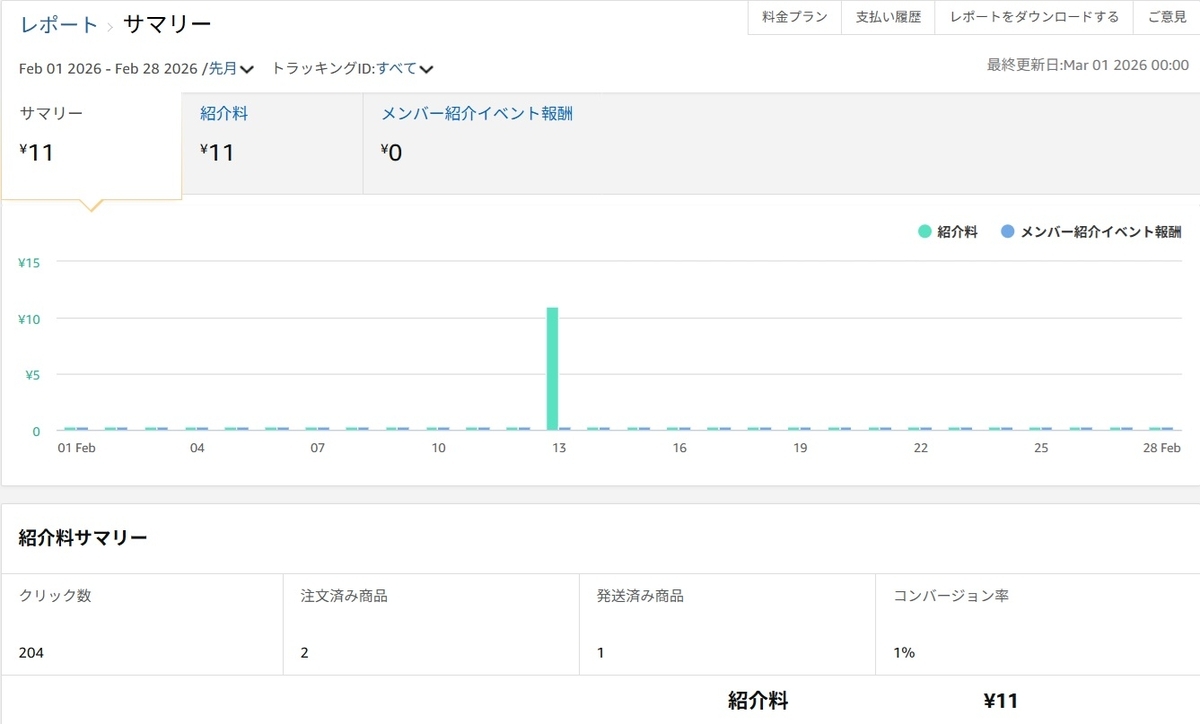Click レポートをダウンロードする button
Screen dimensions: 1200x724
pos(1034,18)
